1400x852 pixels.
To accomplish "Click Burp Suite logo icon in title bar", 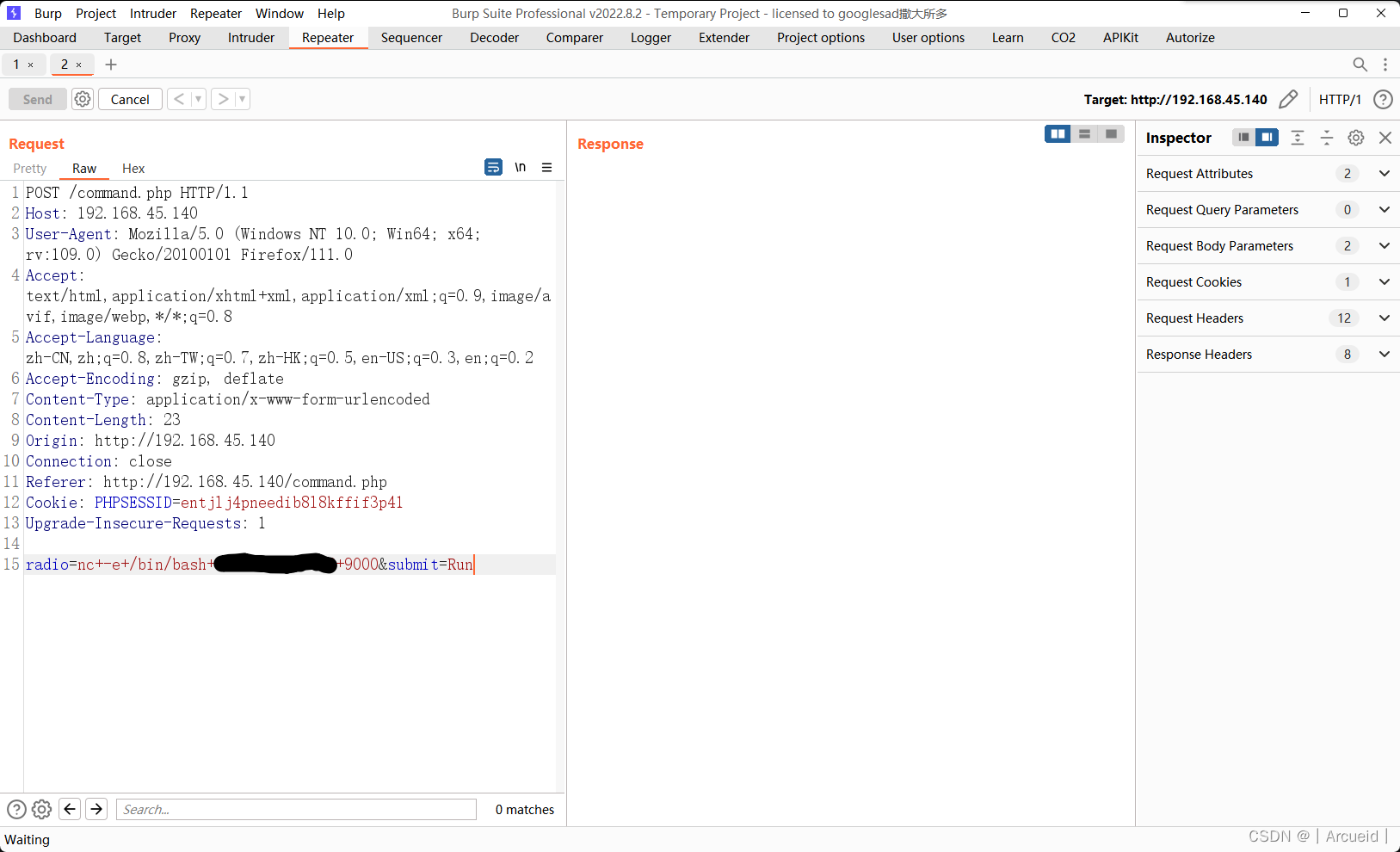I will click(x=14, y=13).
